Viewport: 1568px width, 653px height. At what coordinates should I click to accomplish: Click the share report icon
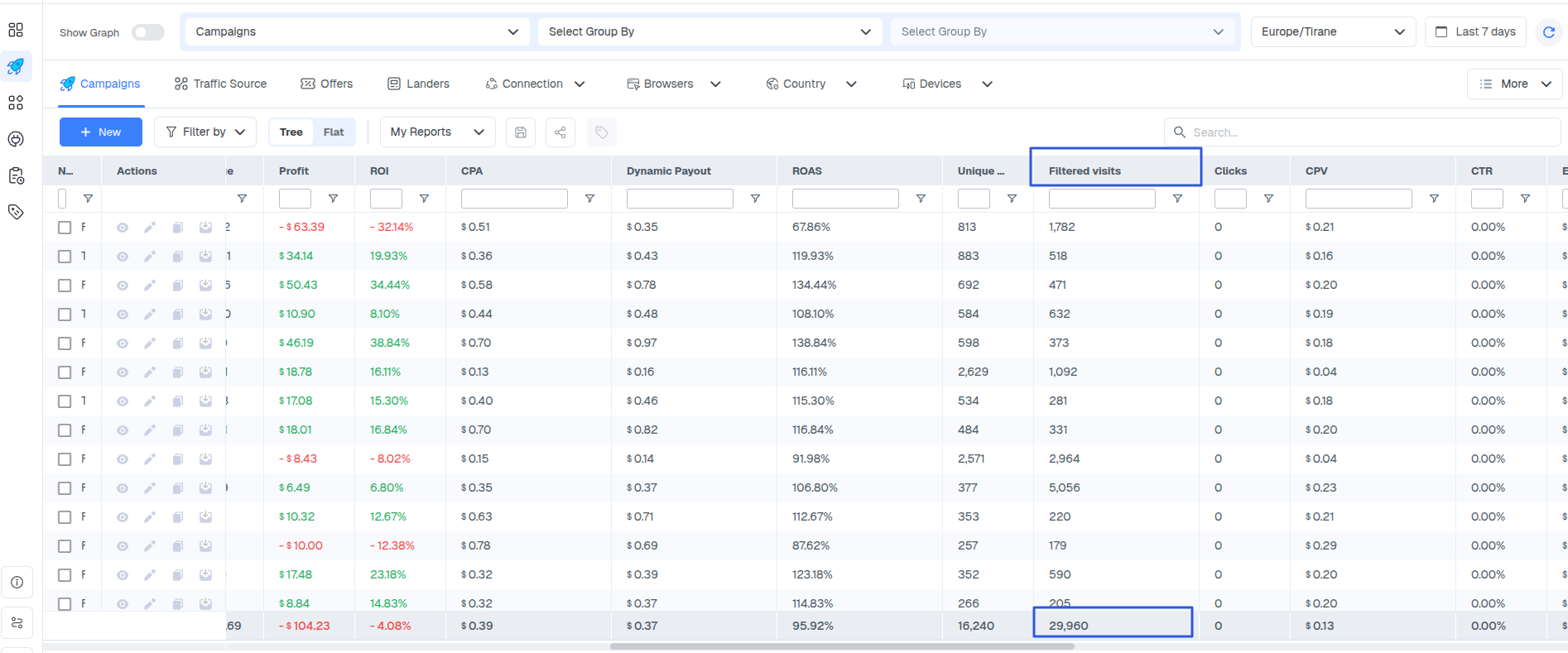(560, 132)
